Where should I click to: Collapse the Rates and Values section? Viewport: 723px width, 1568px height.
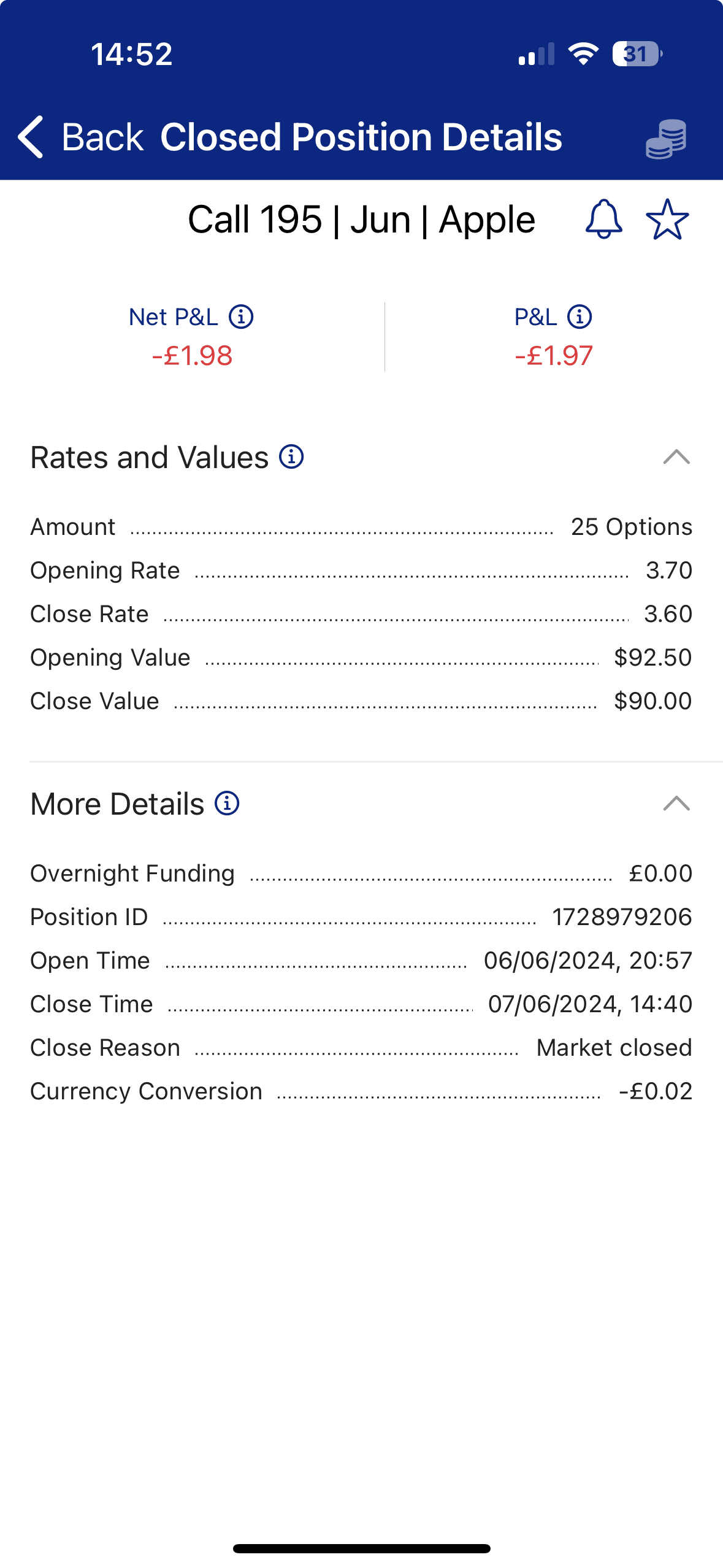click(x=676, y=457)
